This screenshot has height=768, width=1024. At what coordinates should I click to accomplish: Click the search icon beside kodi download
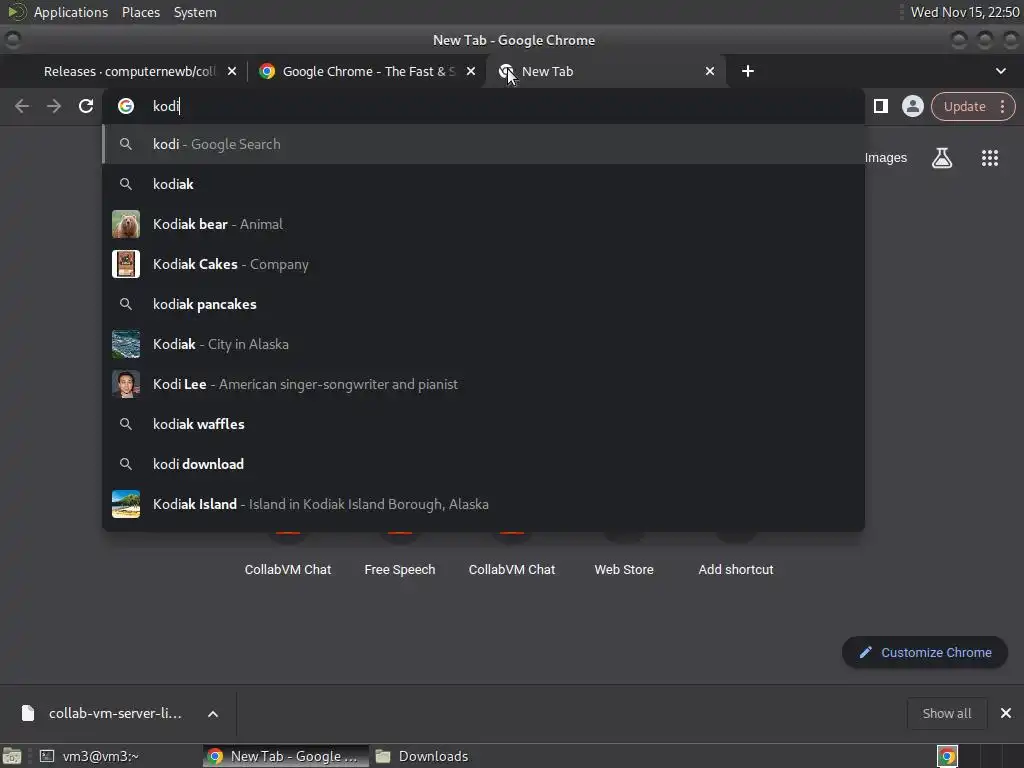(x=126, y=464)
